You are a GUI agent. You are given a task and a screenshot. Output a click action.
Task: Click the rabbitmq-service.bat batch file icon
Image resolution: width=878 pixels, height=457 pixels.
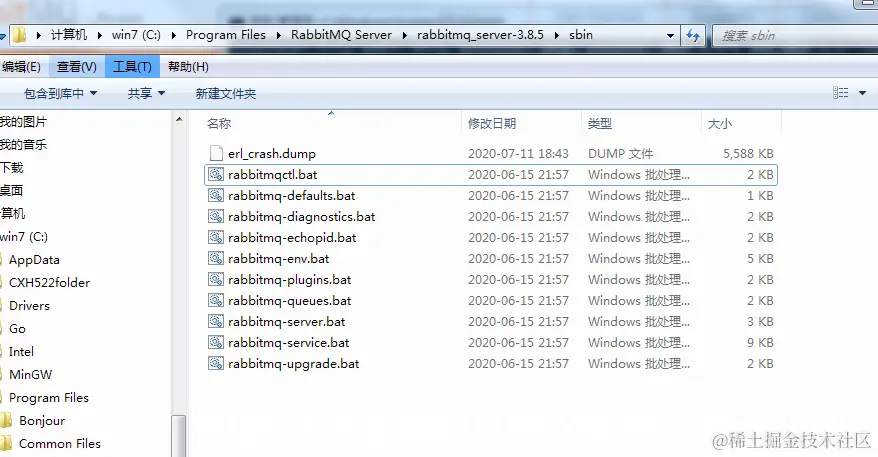tap(216, 342)
